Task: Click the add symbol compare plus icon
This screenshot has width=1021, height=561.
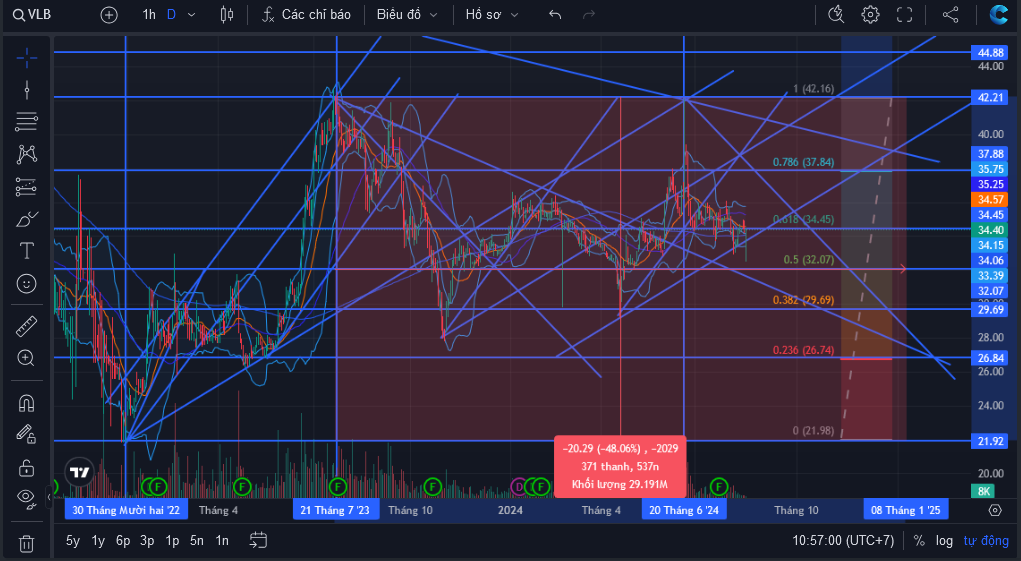Action: (109, 15)
